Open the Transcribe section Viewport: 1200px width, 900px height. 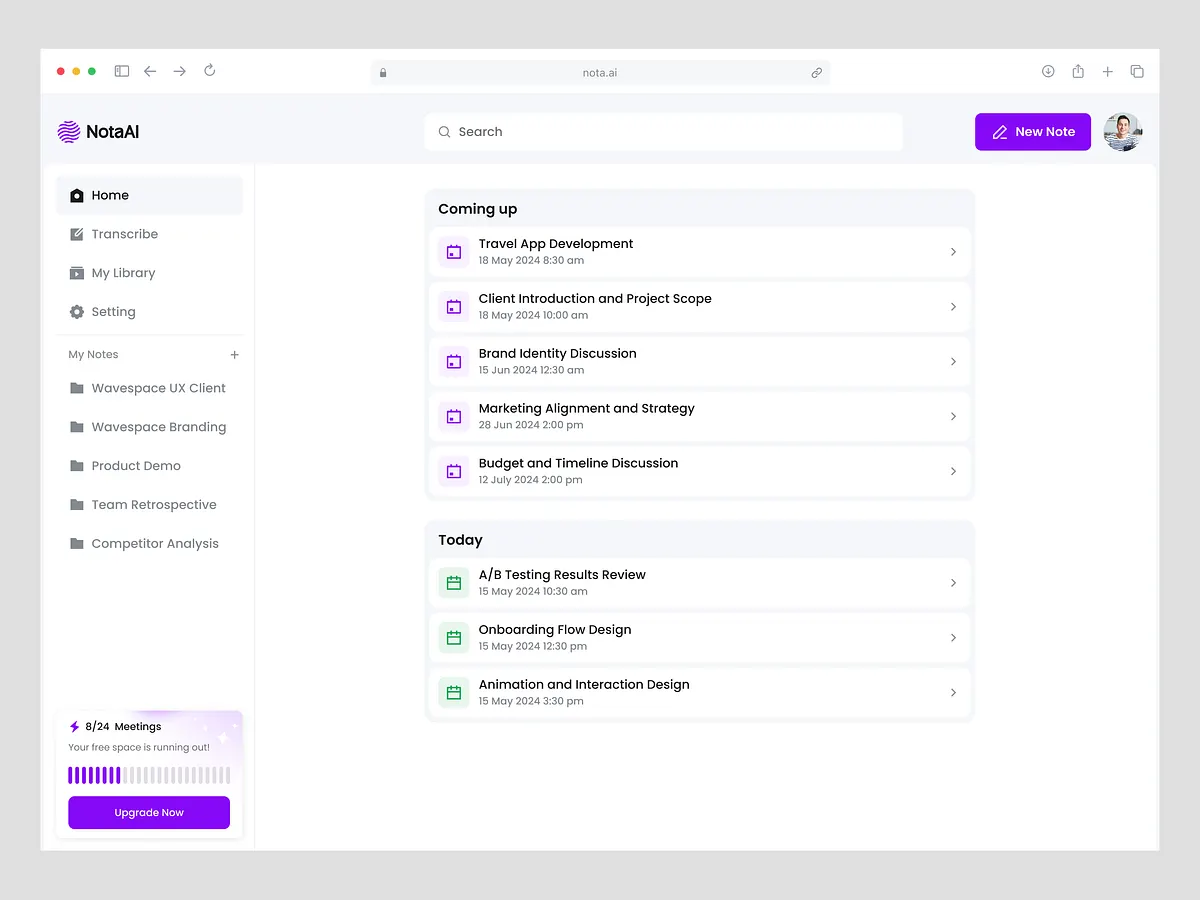point(113,233)
